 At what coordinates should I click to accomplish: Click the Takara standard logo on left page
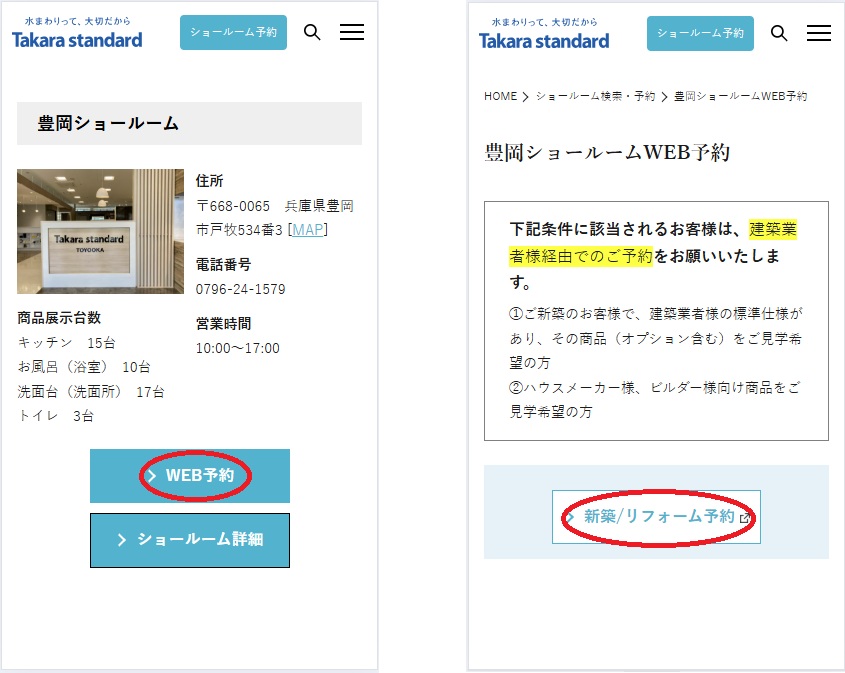[x=77, y=33]
